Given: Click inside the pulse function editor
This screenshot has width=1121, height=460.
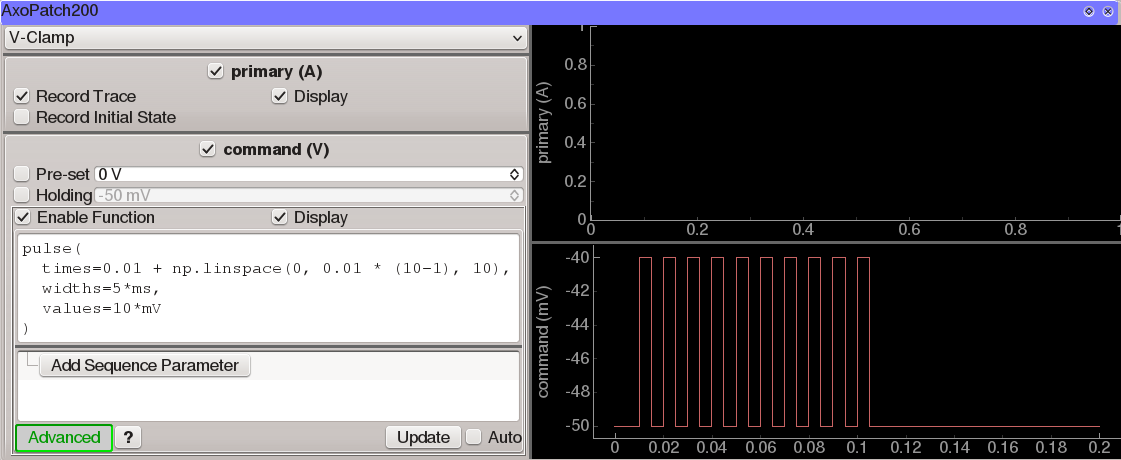Looking at the screenshot, I should [x=268, y=288].
